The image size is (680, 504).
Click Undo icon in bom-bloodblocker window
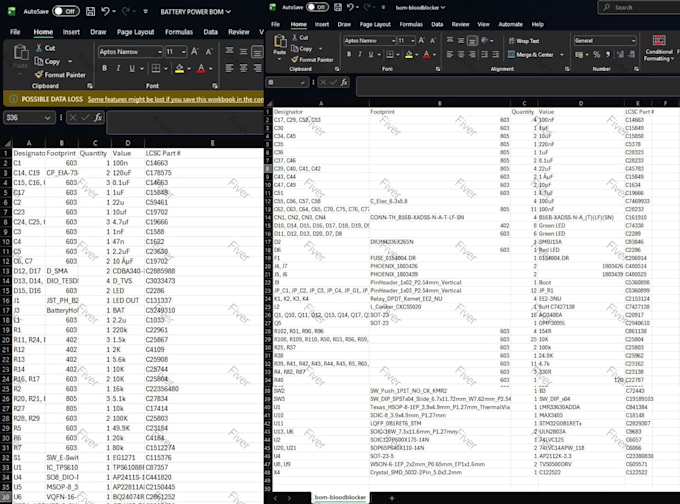350,7
